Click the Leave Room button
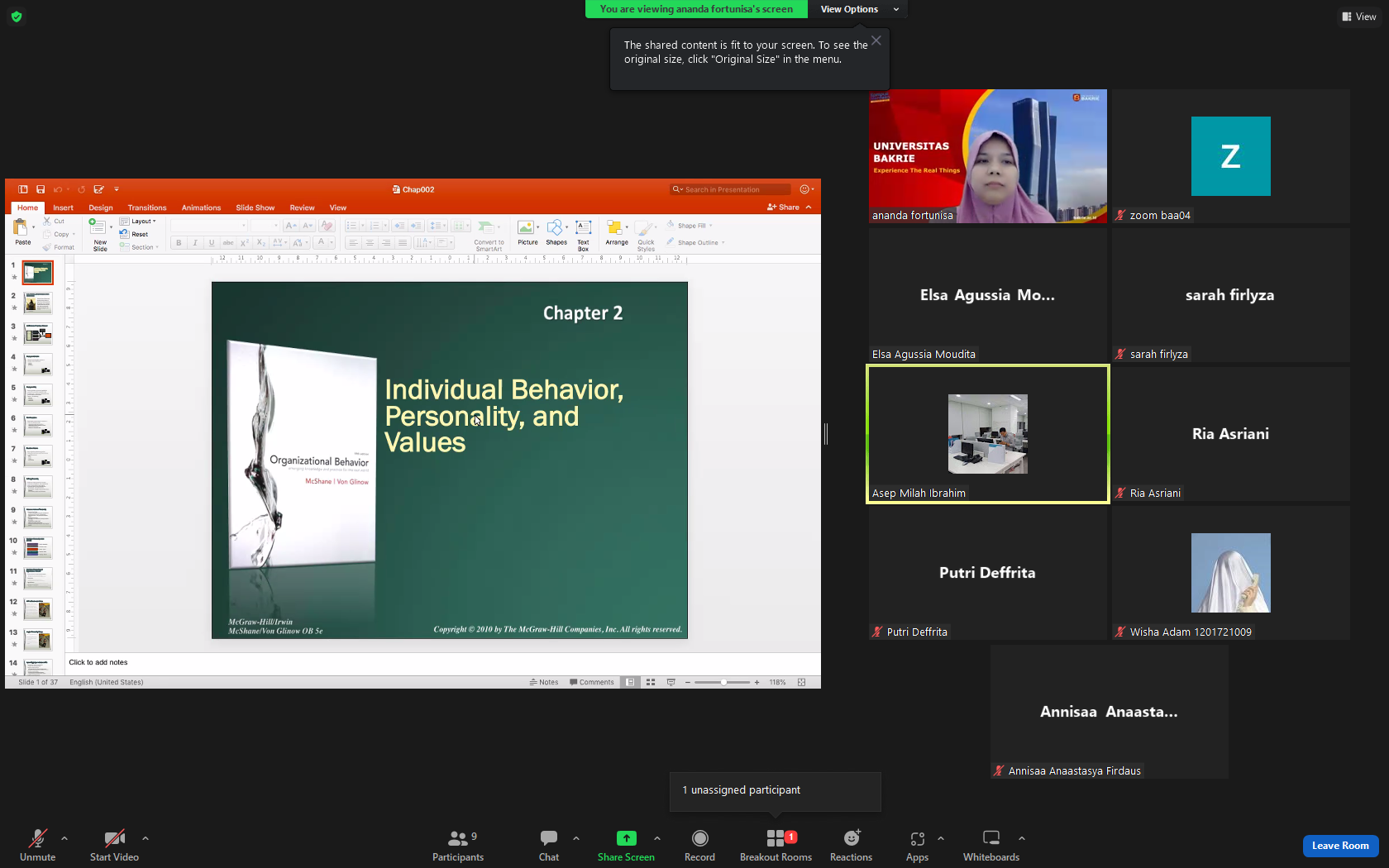Image resolution: width=1389 pixels, height=868 pixels. (1340, 846)
